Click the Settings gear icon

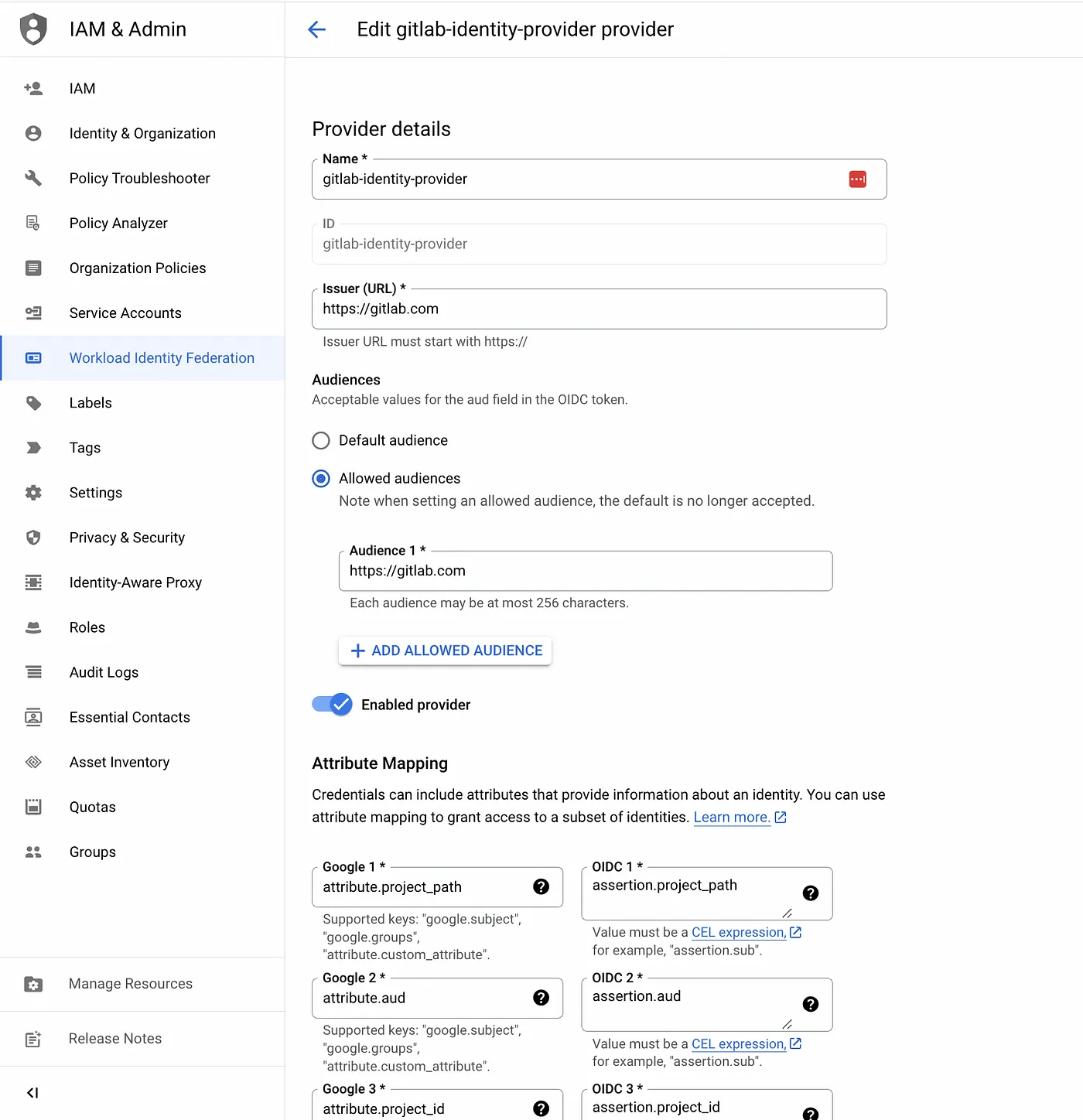pos(33,492)
